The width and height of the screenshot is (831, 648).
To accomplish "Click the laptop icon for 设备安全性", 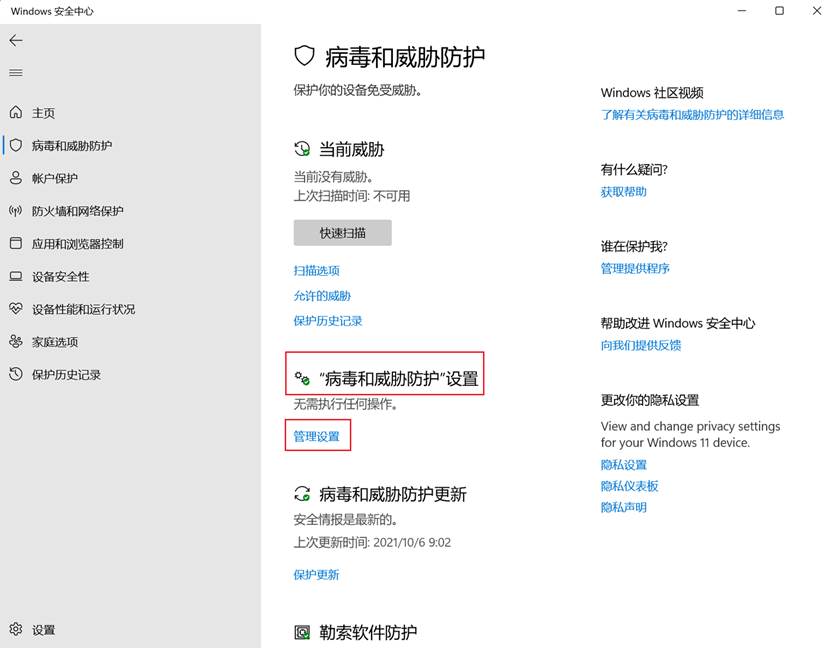I will [x=16, y=276].
